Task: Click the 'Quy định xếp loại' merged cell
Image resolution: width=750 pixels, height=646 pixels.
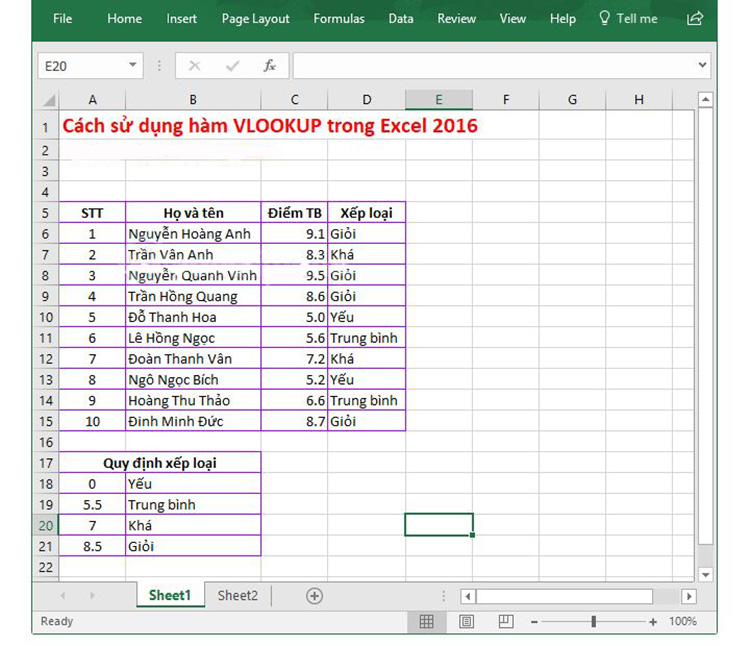Action: coord(160,463)
